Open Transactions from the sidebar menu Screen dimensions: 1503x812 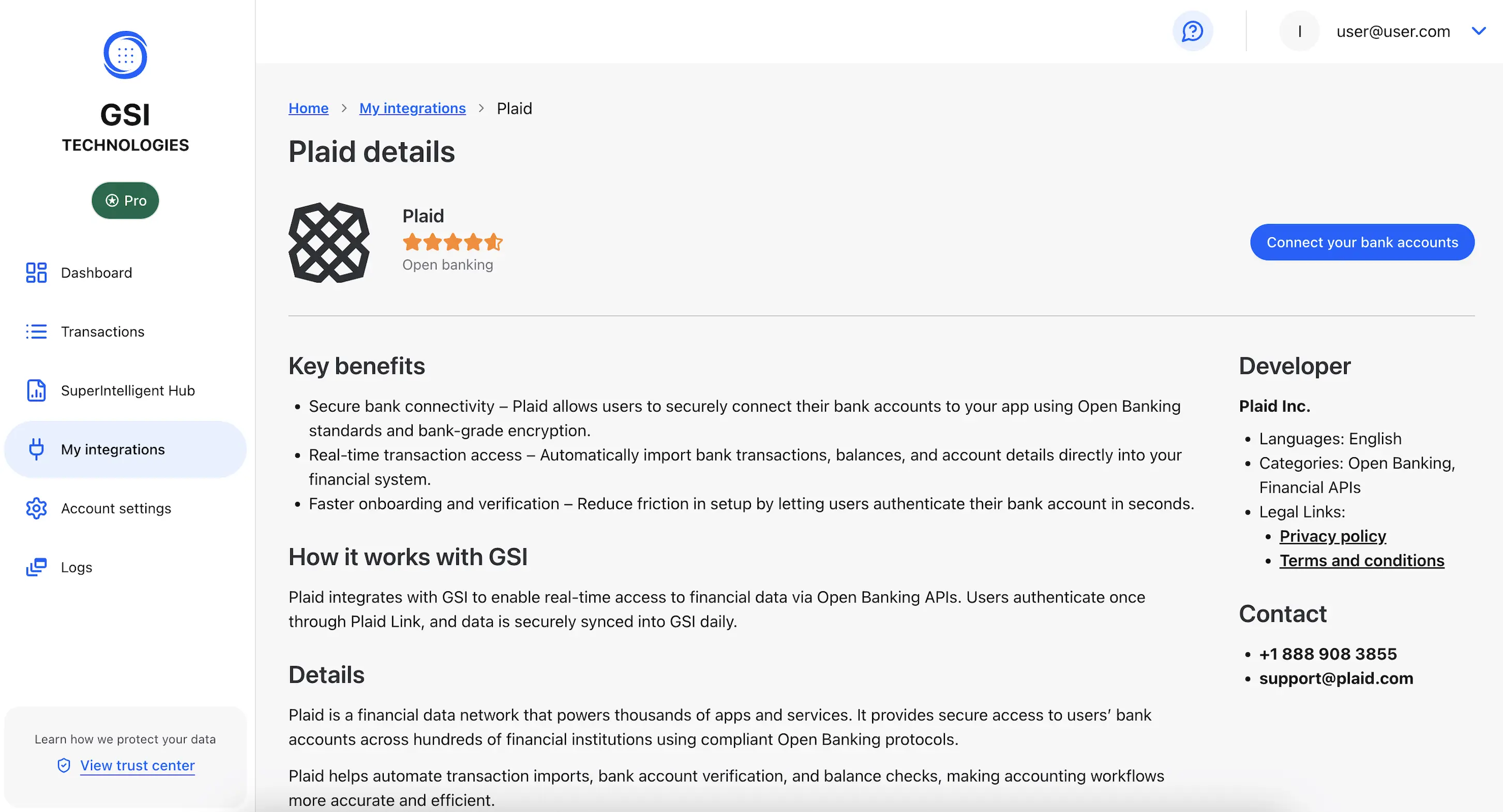point(103,332)
